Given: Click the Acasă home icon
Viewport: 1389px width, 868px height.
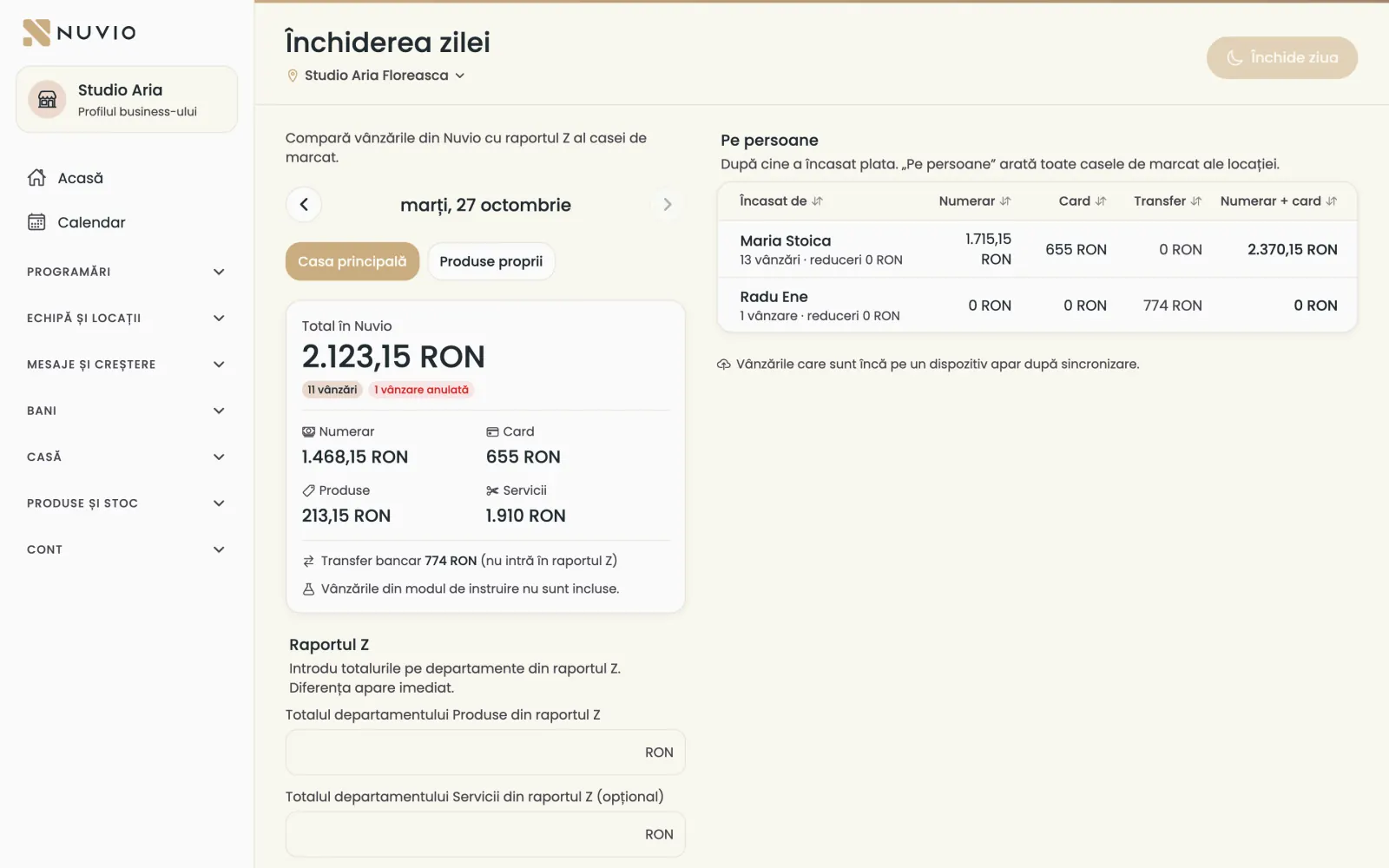Looking at the screenshot, I should coord(36,178).
